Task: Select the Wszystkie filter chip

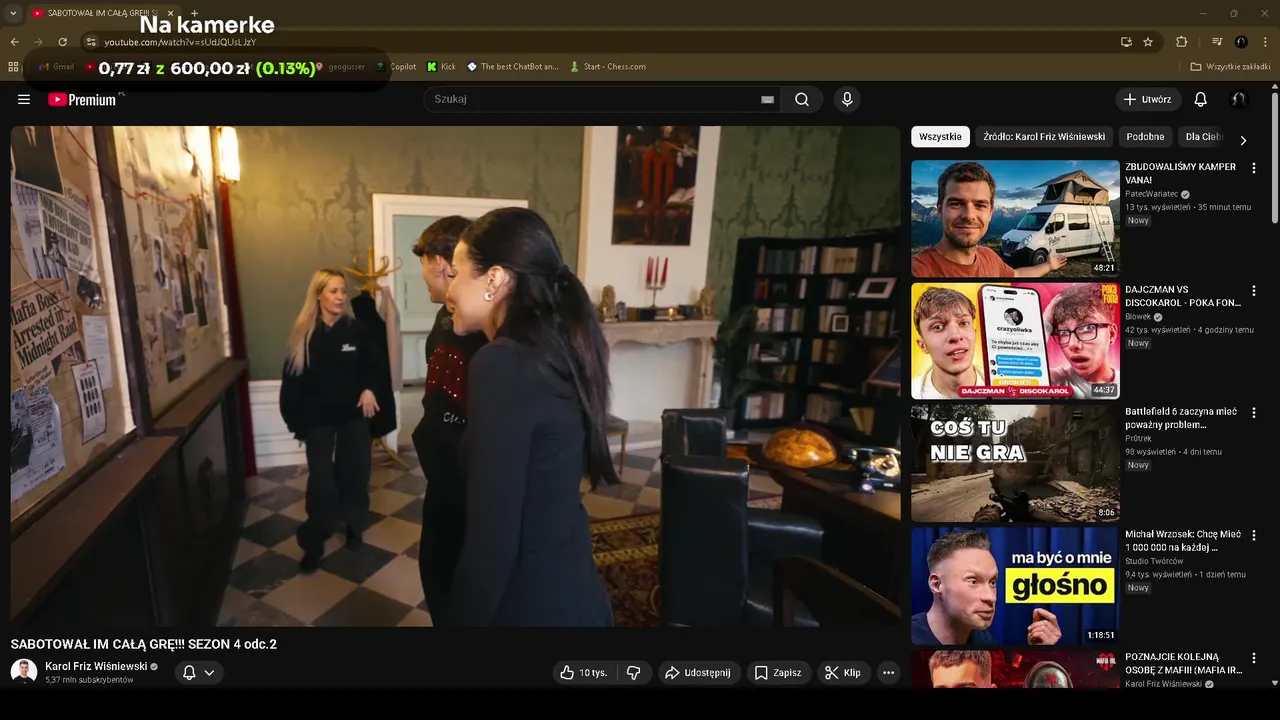Action: pyautogui.click(x=940, y=137)
